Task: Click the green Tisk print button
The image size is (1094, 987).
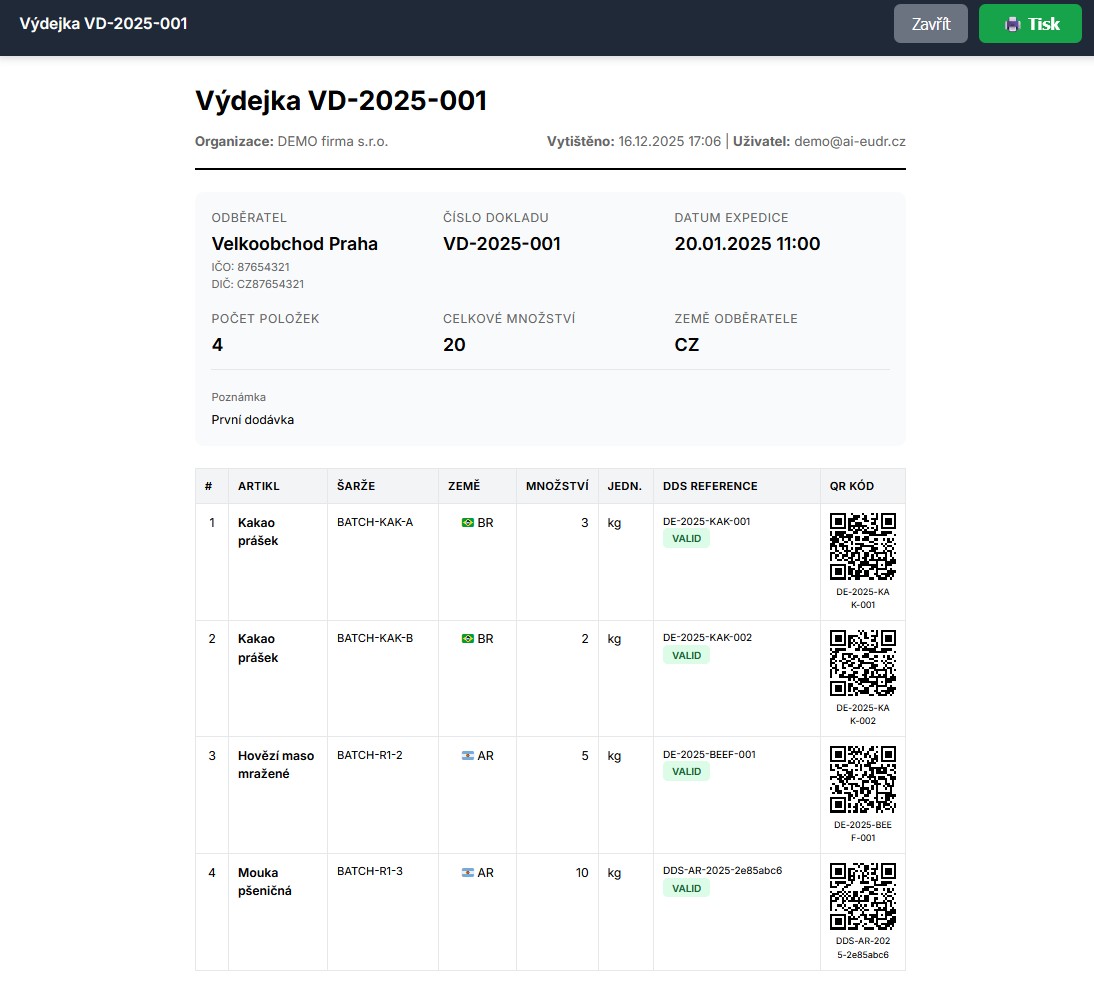Action: 1030,24
